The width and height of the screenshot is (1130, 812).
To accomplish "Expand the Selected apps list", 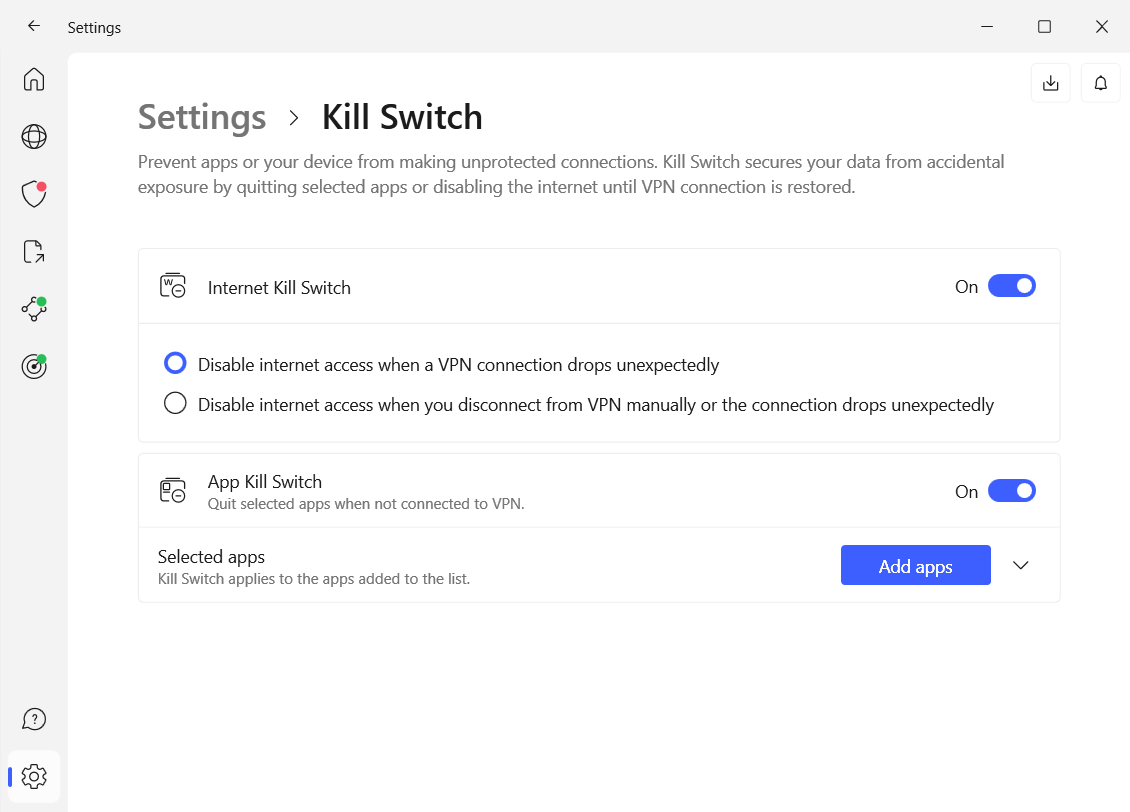I will click(1020, 565).
